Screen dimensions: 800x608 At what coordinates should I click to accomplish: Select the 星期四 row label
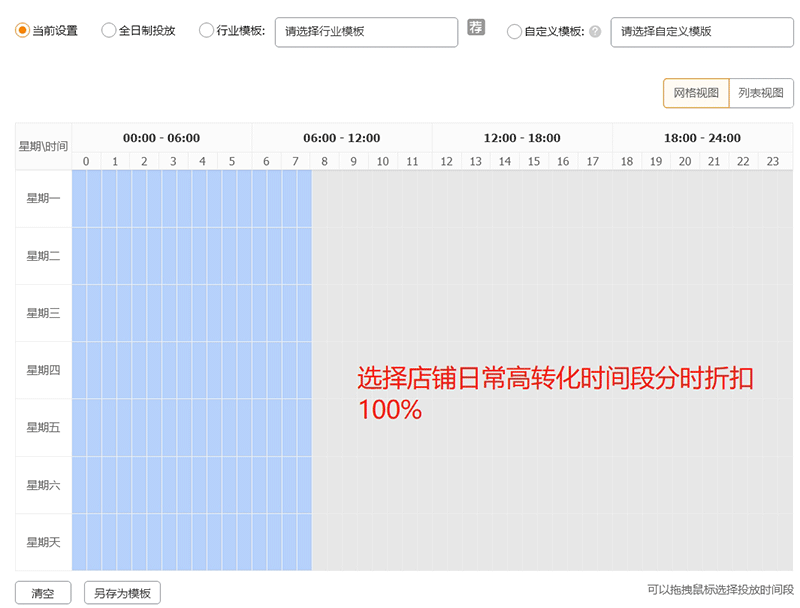click(x=43, y=370)
